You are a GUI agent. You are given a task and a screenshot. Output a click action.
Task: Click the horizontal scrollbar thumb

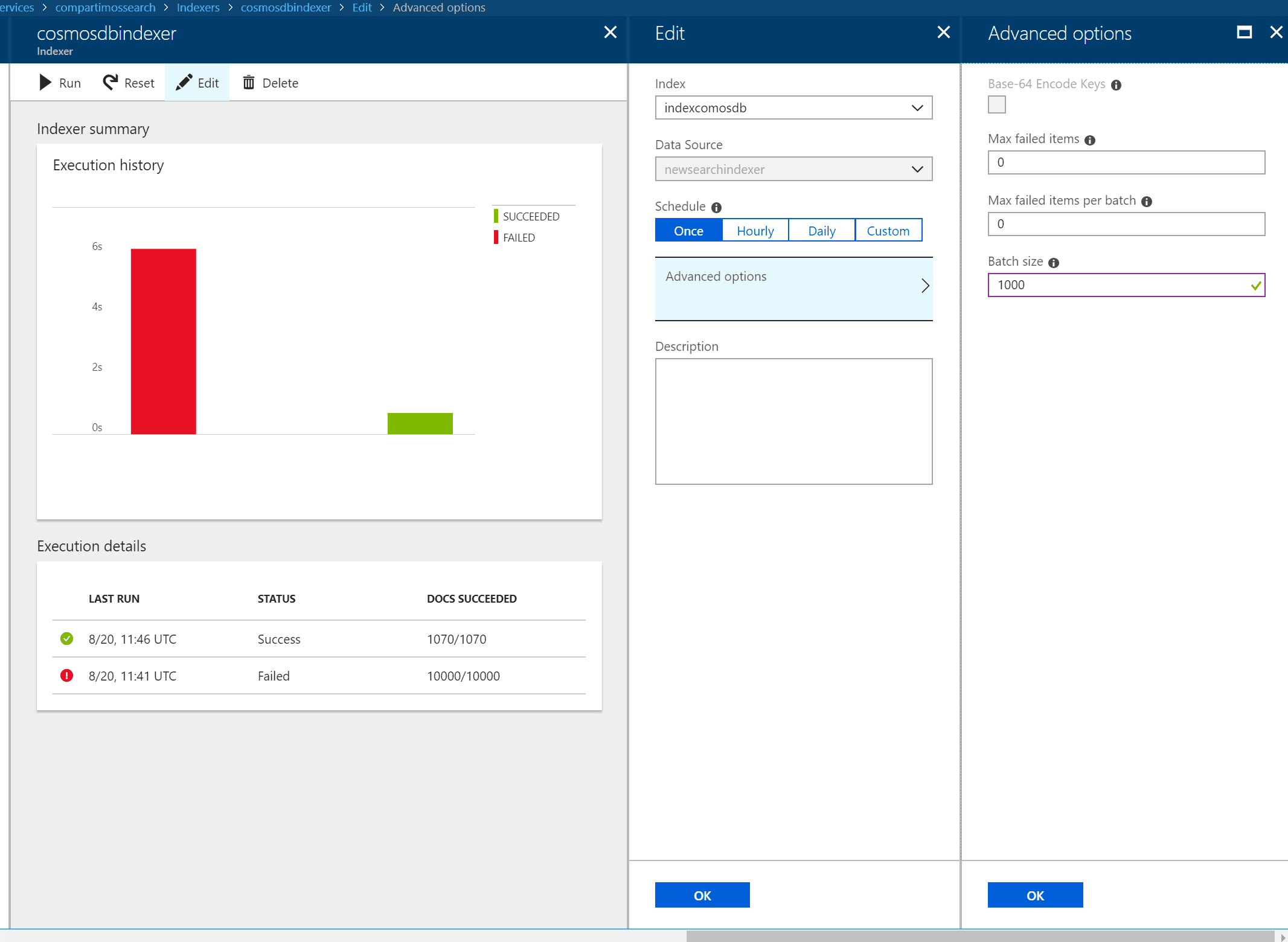click(979, 936)
